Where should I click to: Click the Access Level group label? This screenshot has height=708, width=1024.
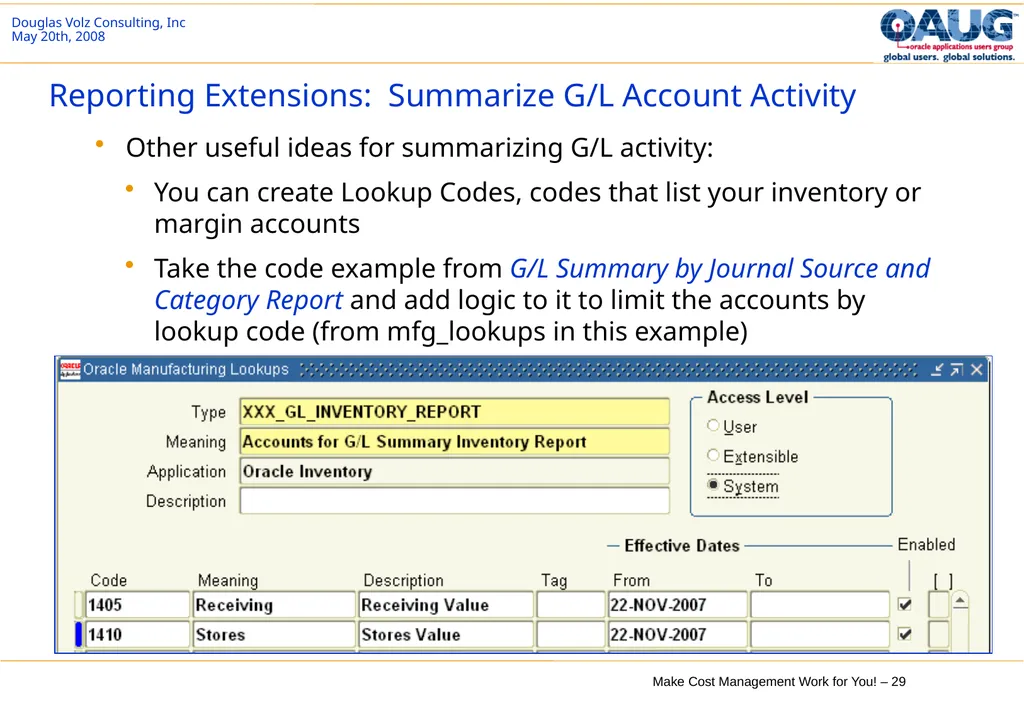tap(758, 397)
